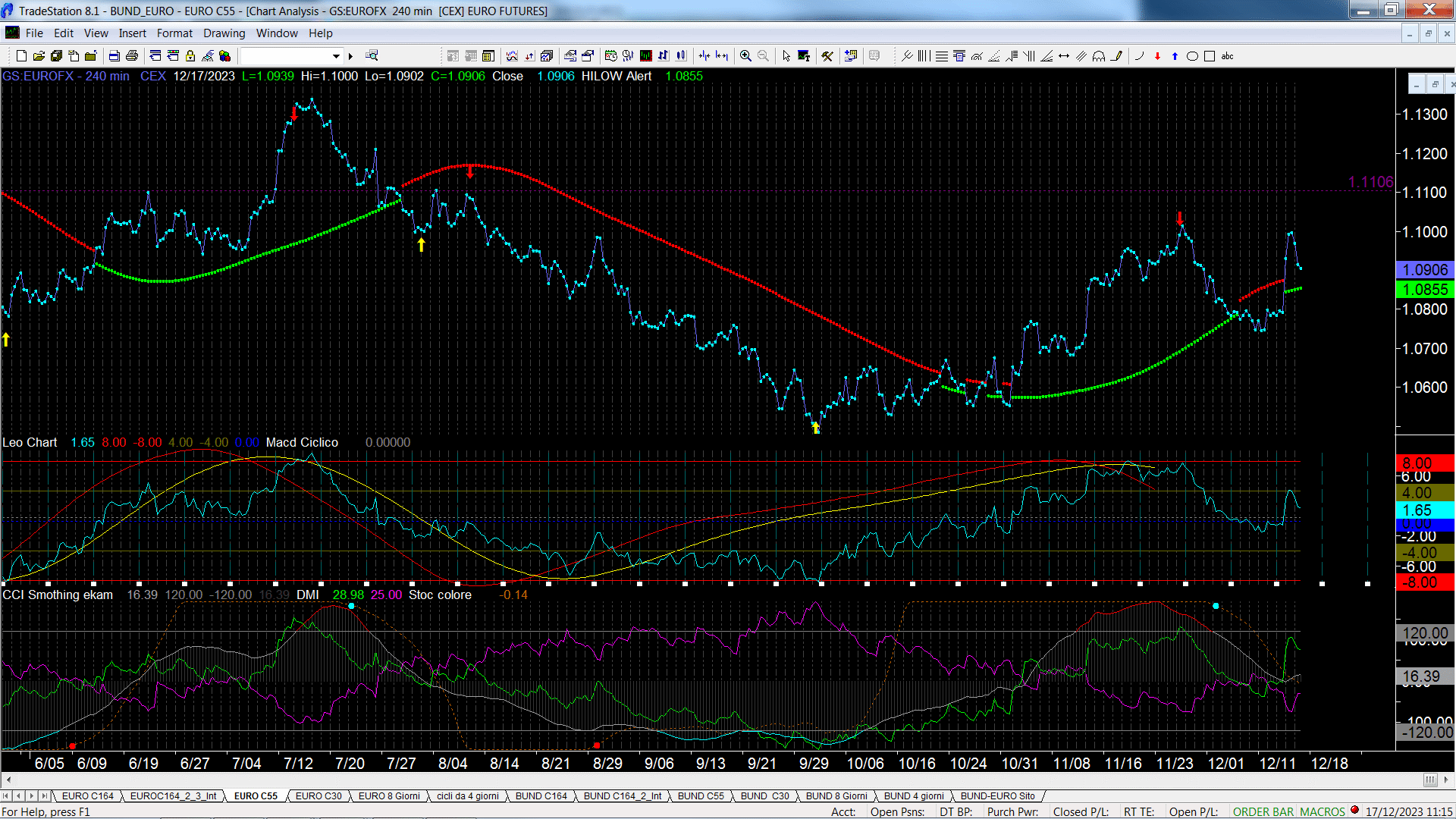Click the CCI Smothing ekam indicator label
Screen dimensions: 1456x819
click(x=58, y=595)
